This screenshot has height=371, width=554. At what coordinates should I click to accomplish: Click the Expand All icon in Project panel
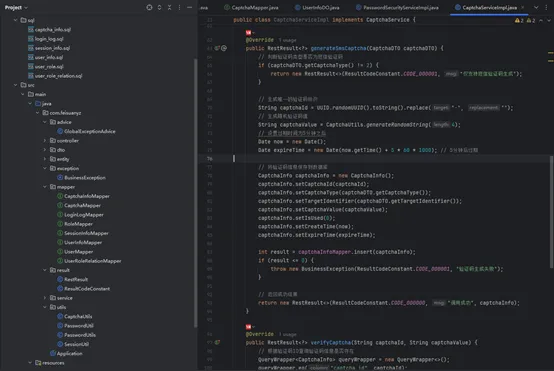(x=159, y=7)
